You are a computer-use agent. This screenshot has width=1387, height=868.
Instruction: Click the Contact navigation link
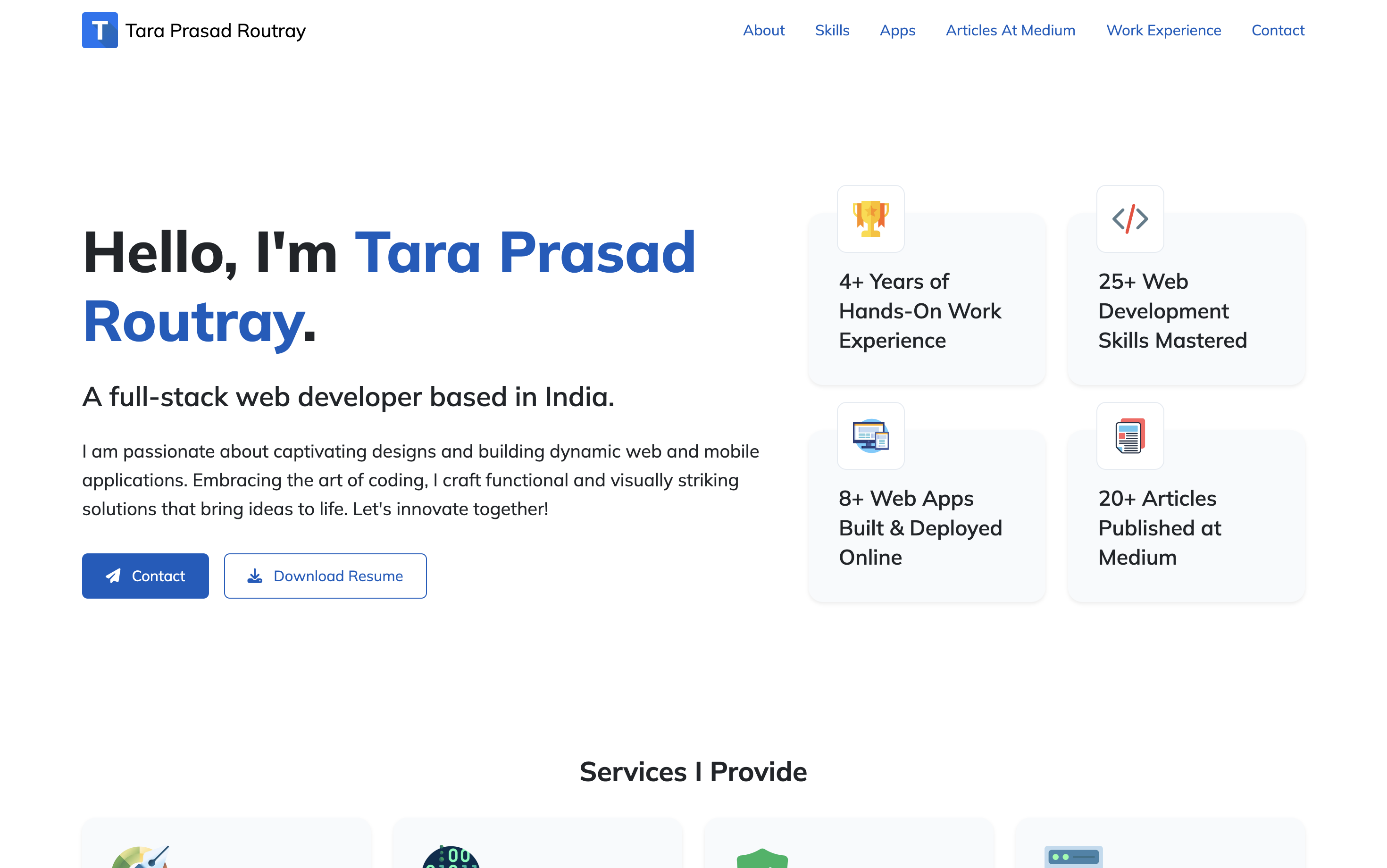[1278, 30]
